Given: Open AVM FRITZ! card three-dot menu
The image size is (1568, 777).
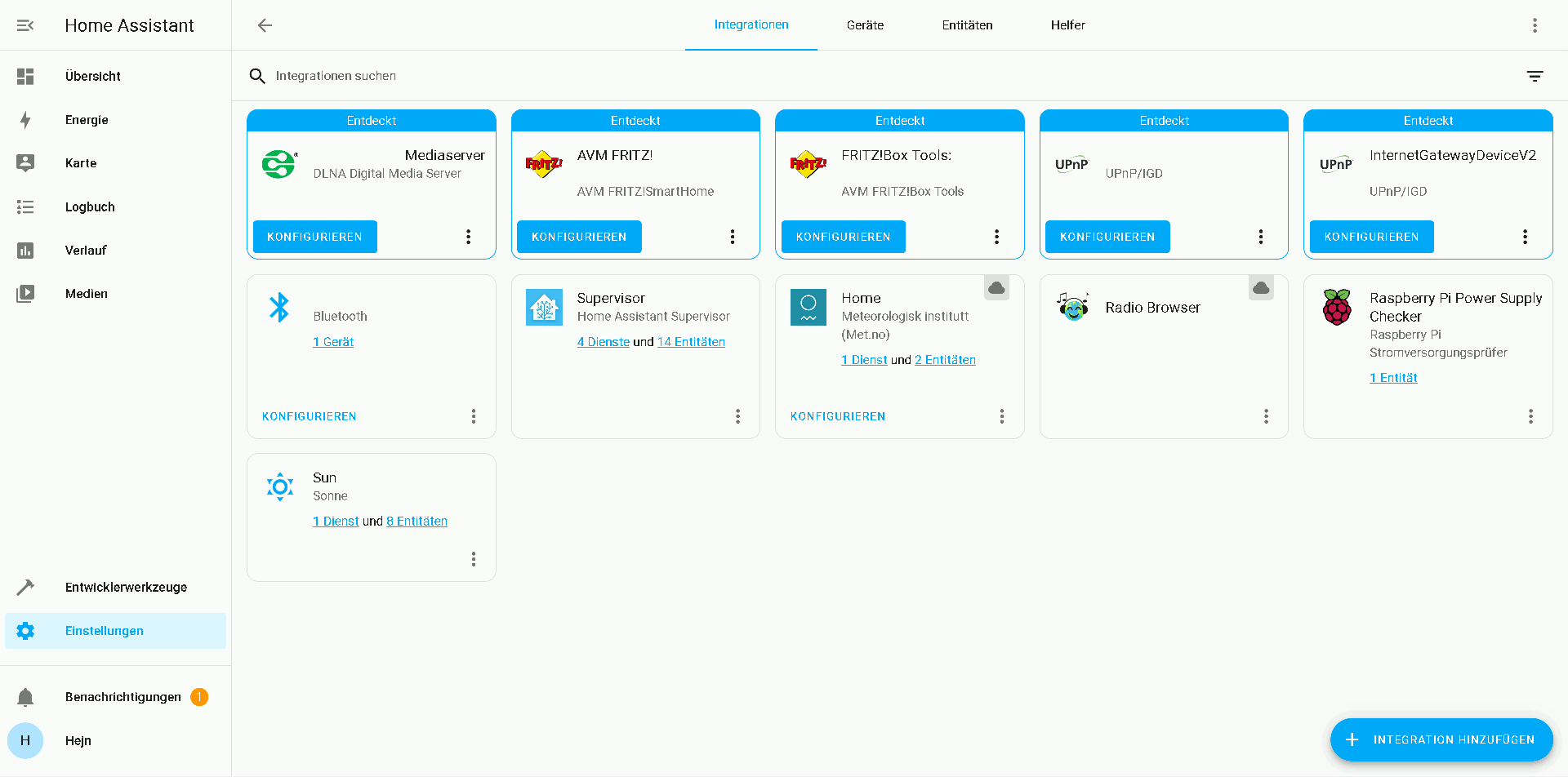Looking at the screenshot, I should [x=733, y=237].
